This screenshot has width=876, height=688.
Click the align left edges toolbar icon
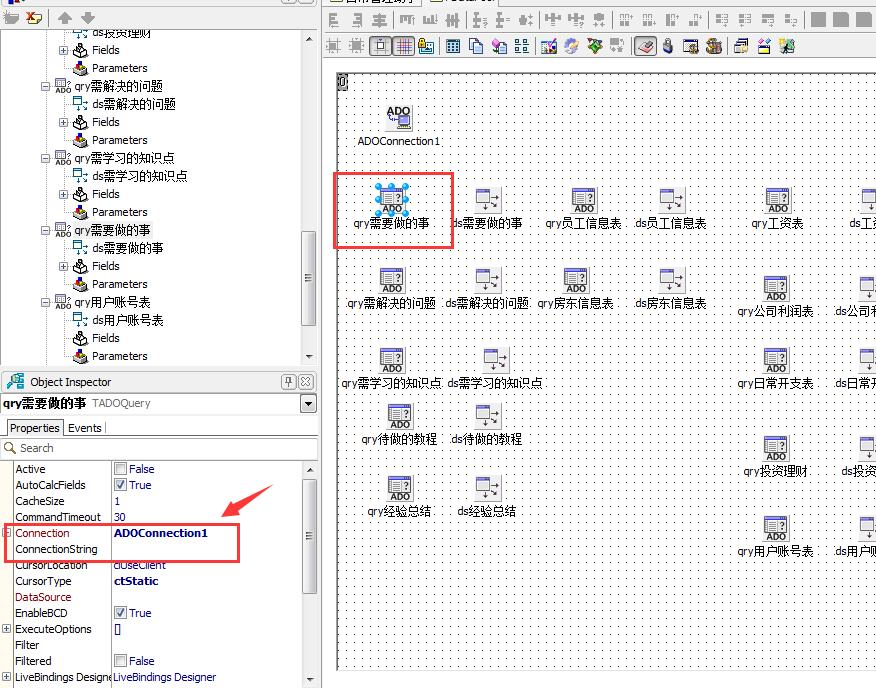tap(334, 21)
